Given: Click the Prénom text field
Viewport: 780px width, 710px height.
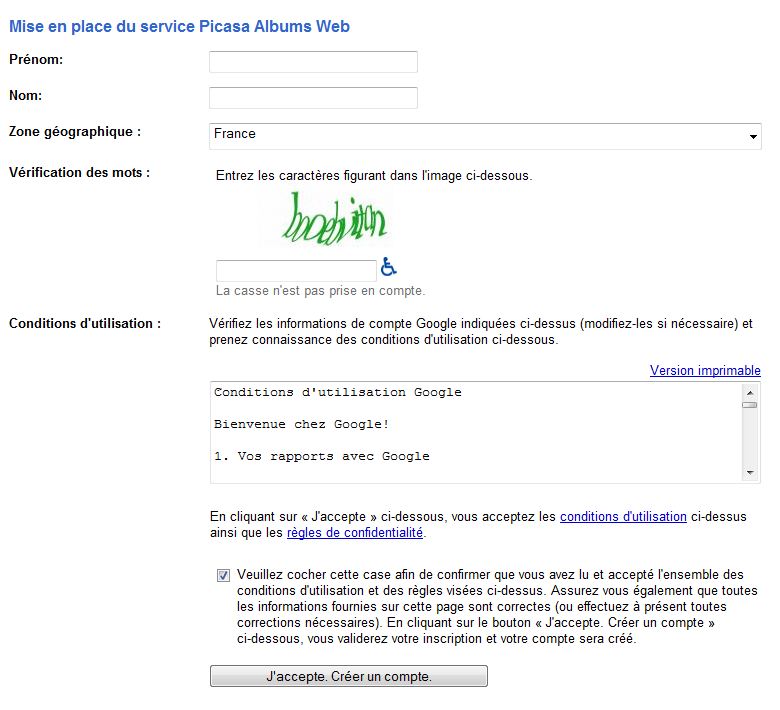Looking at the screenshot, I should pos(313,62).
